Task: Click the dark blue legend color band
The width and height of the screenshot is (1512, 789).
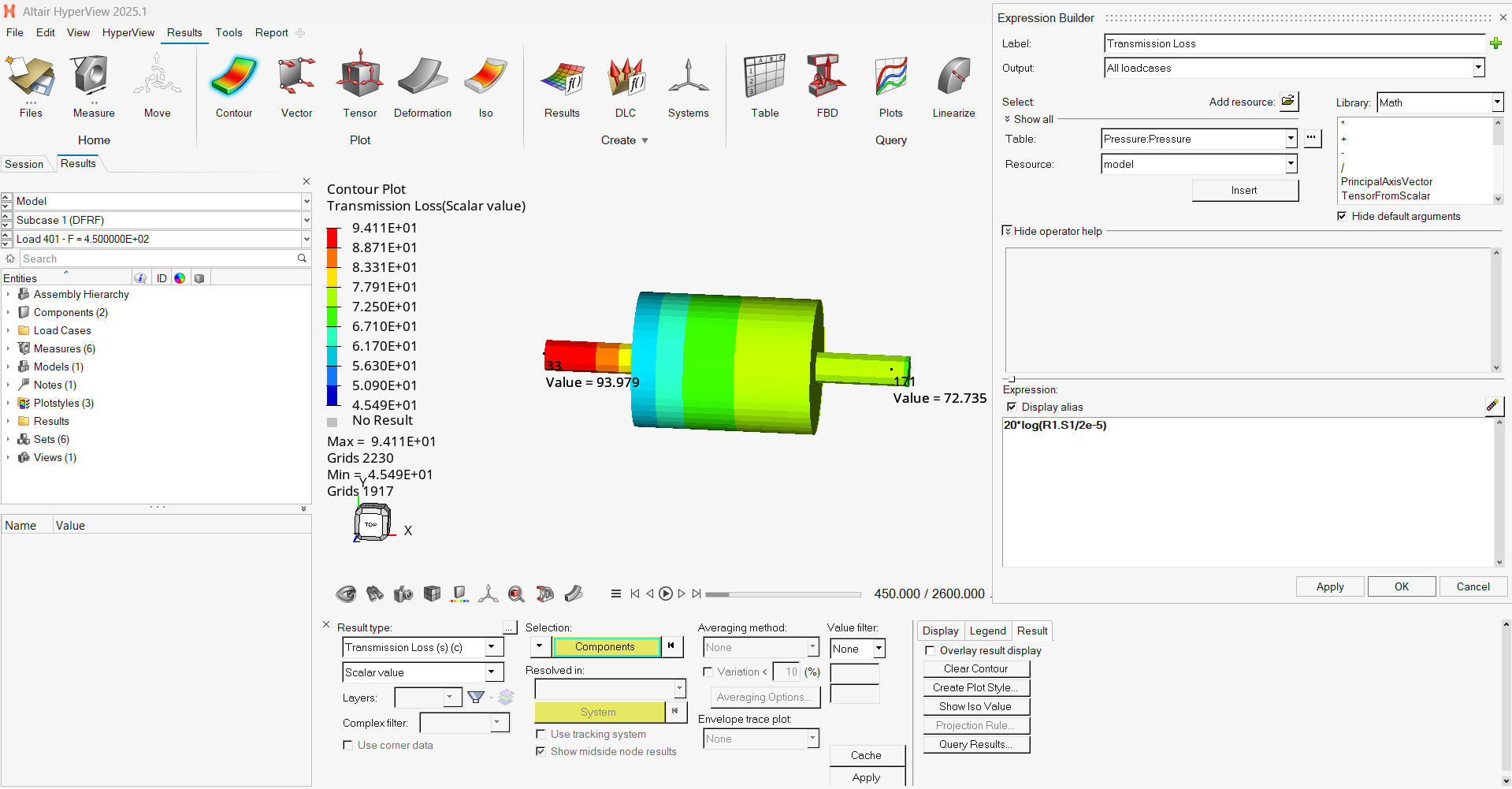Action: [333, 395]
